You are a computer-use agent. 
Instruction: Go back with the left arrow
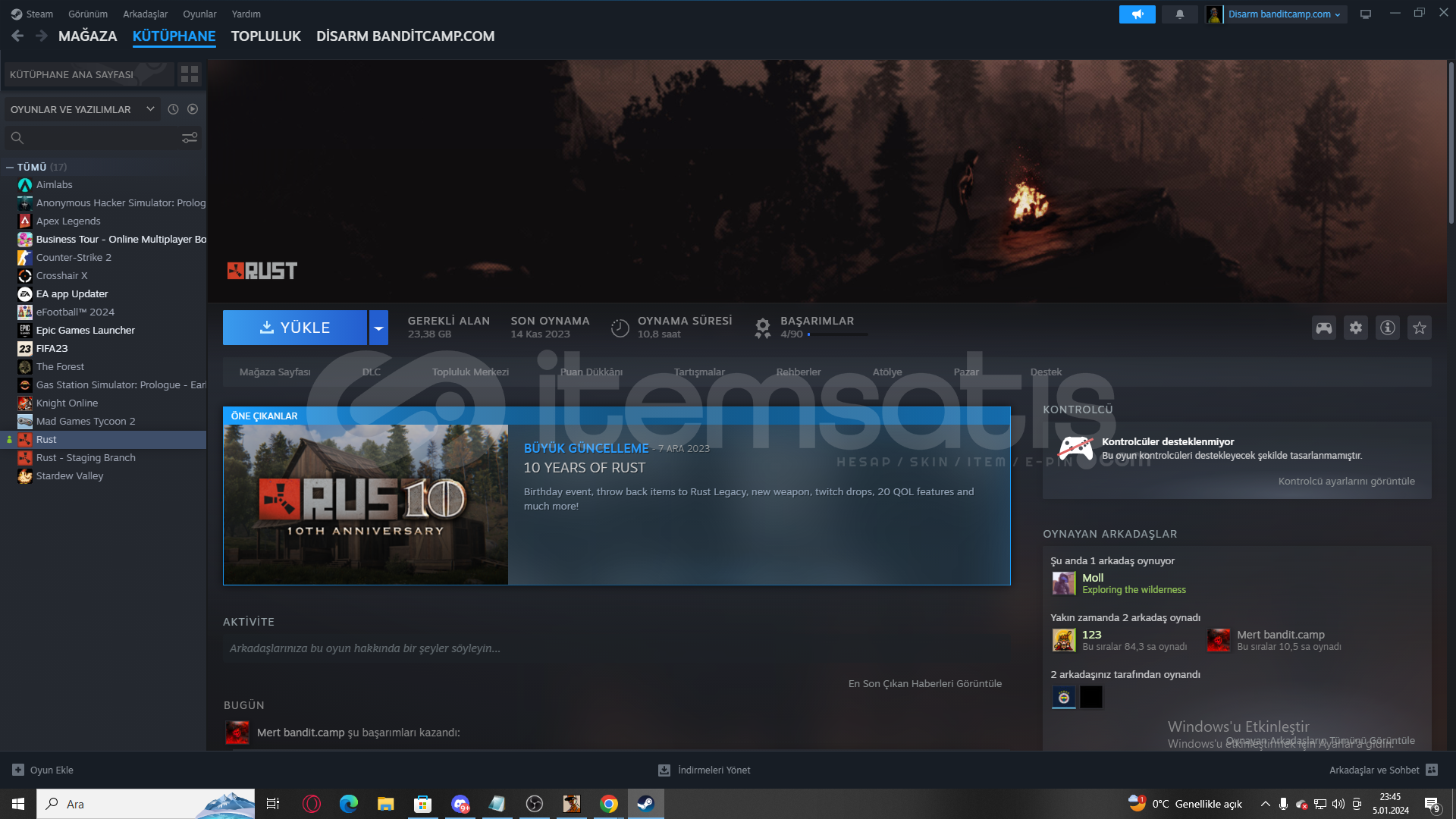click(17, 36)
